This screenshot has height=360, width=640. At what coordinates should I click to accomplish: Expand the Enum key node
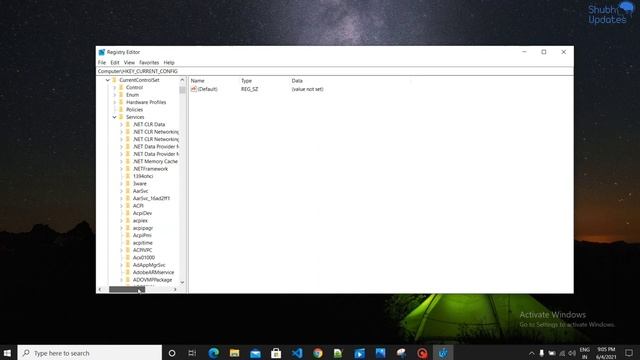(x=115, y=95)
